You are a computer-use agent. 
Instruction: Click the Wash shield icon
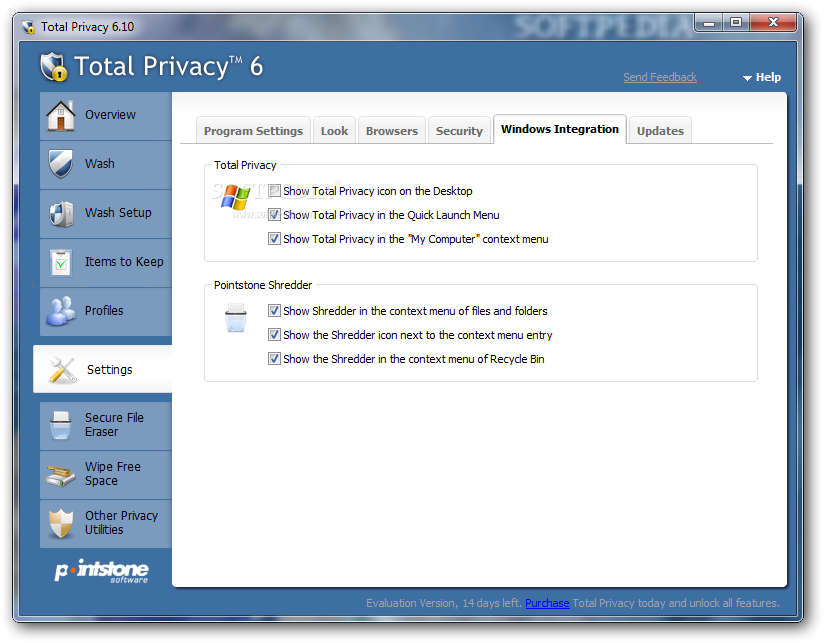coord(61,164)
